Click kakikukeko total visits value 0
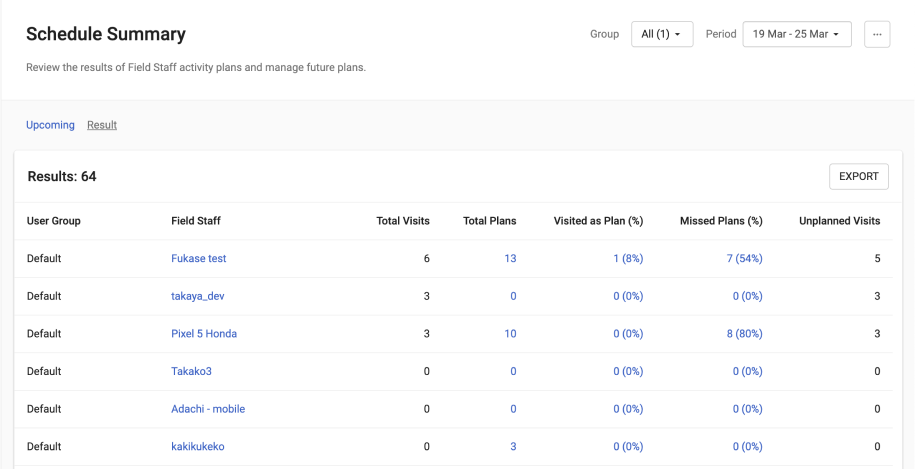The width and height of the screenshot is (915, 469). tap(427, 446)
